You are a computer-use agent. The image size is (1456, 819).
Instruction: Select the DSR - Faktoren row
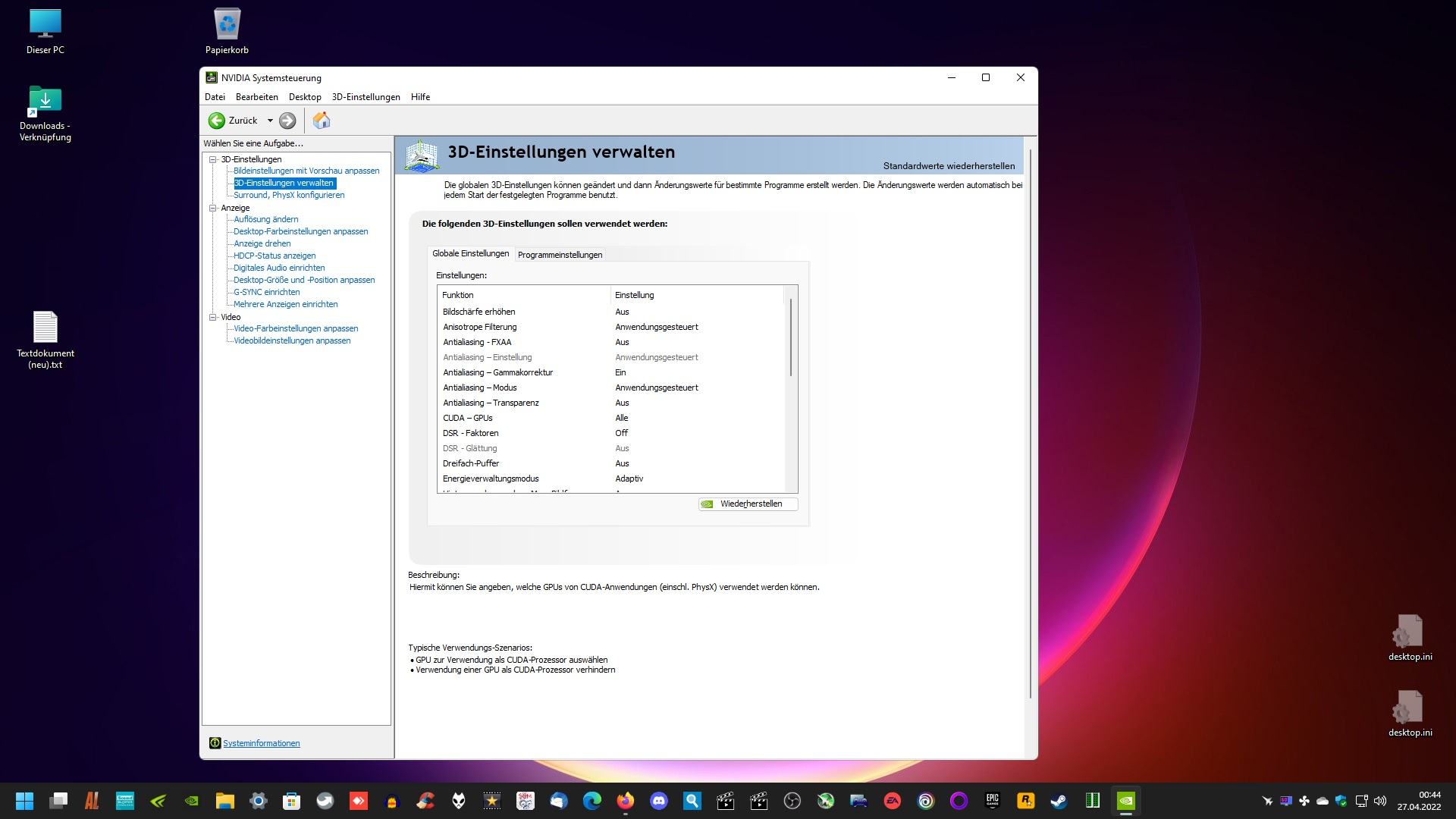tap(610, 433)
